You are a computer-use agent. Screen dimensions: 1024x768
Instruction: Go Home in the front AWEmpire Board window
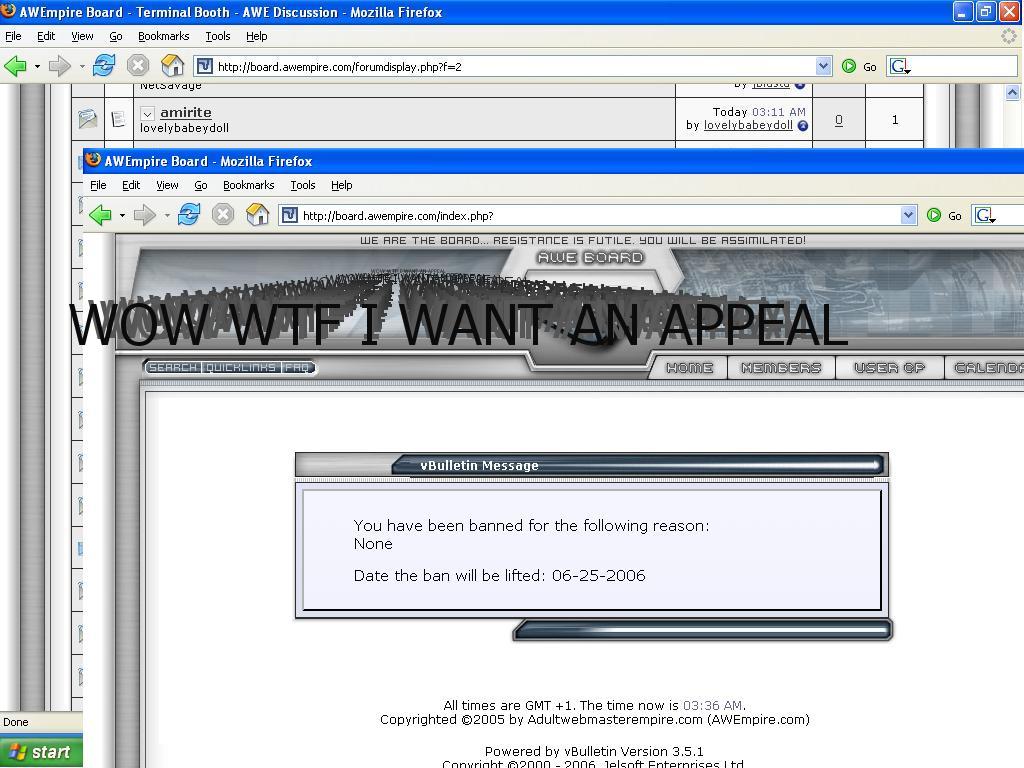tap(257, 215)
